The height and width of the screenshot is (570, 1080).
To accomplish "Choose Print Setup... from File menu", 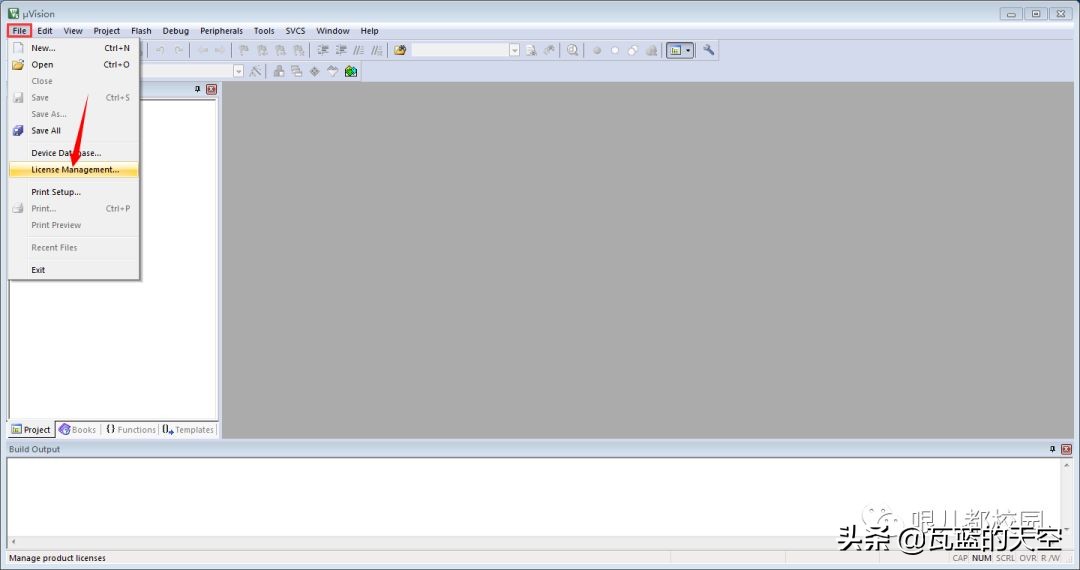I will 74,192.
